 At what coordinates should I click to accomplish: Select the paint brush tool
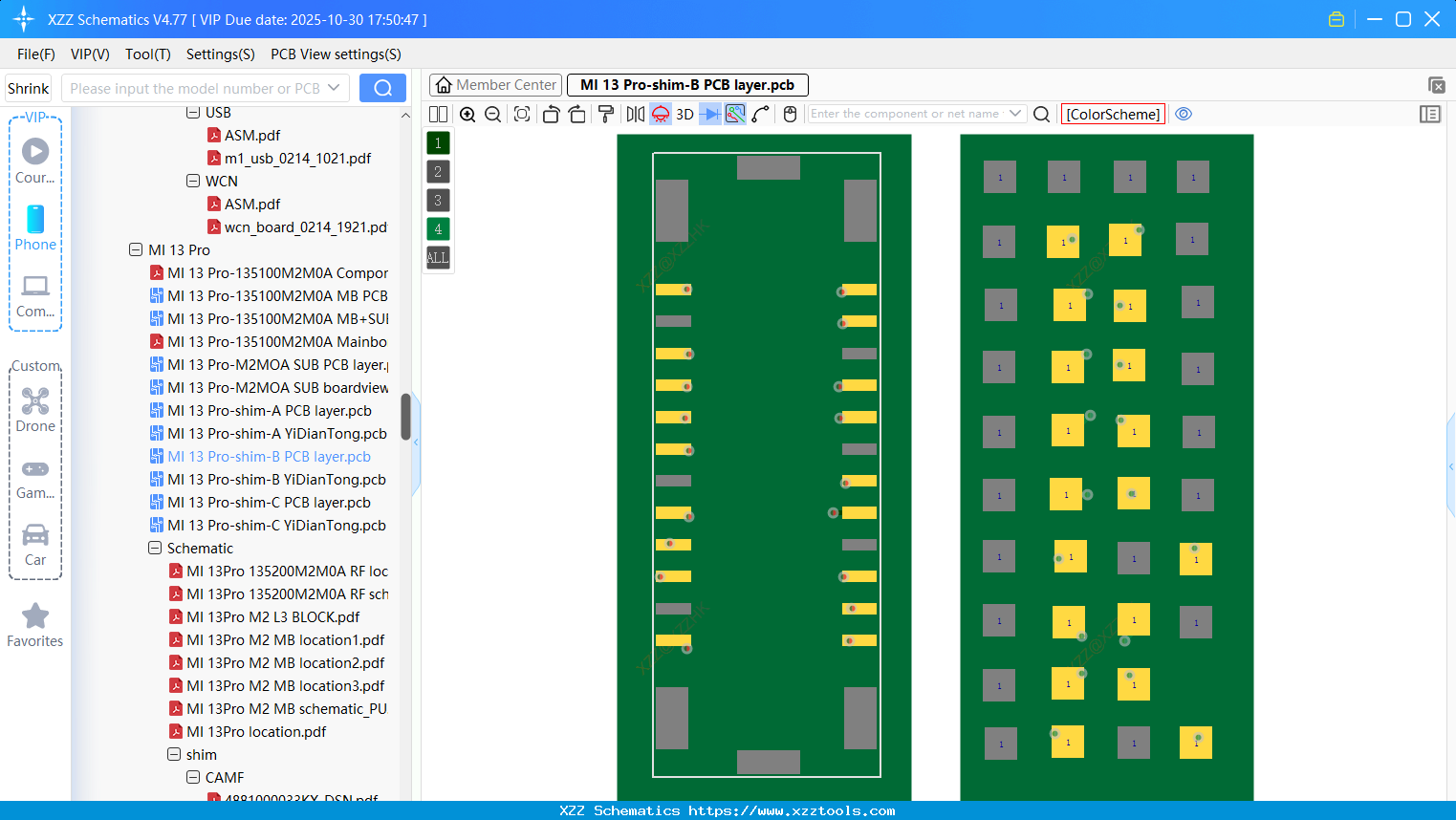(x=605, y=114)
